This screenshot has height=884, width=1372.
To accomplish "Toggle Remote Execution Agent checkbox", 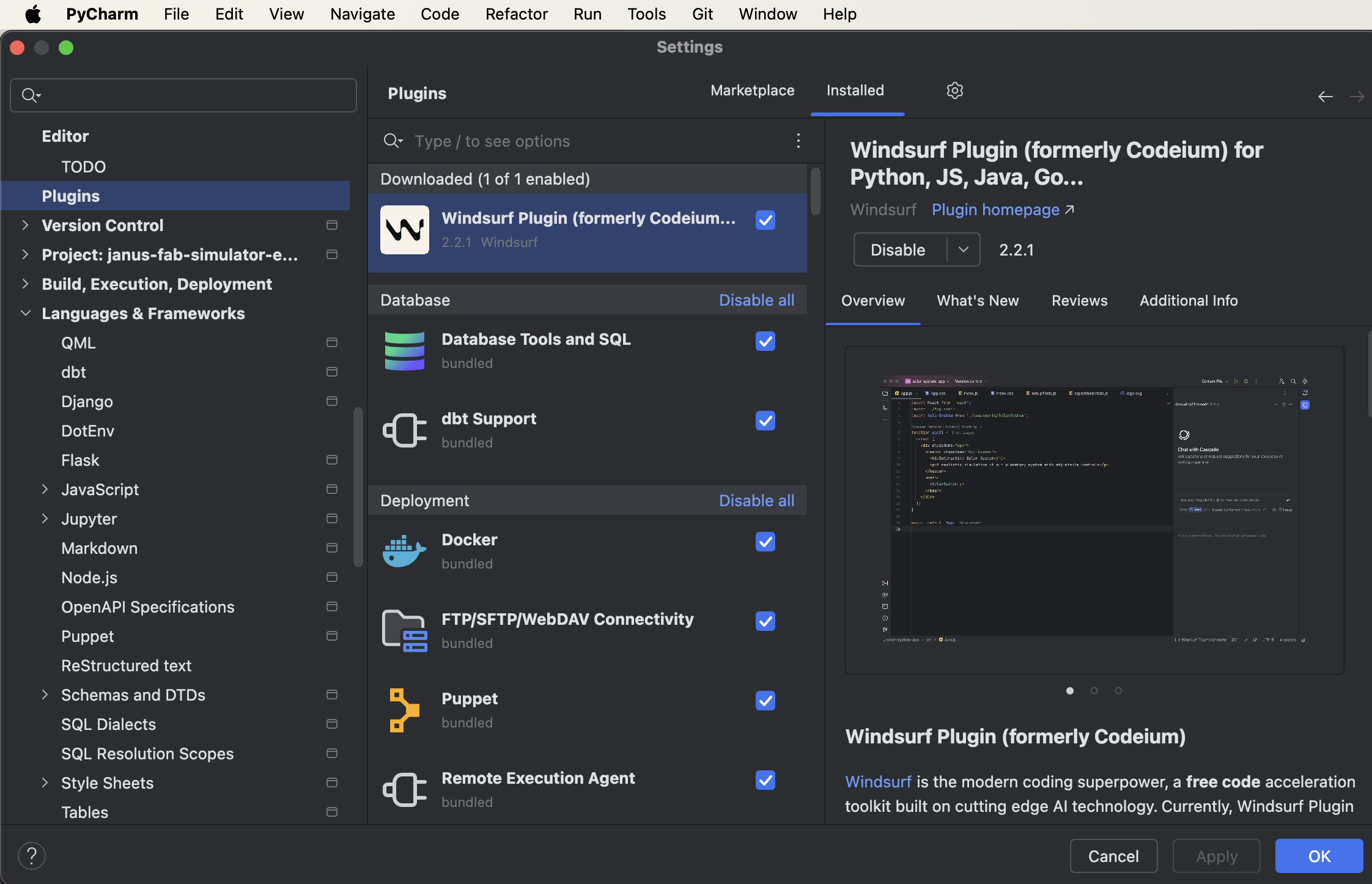I will [765, 780].
